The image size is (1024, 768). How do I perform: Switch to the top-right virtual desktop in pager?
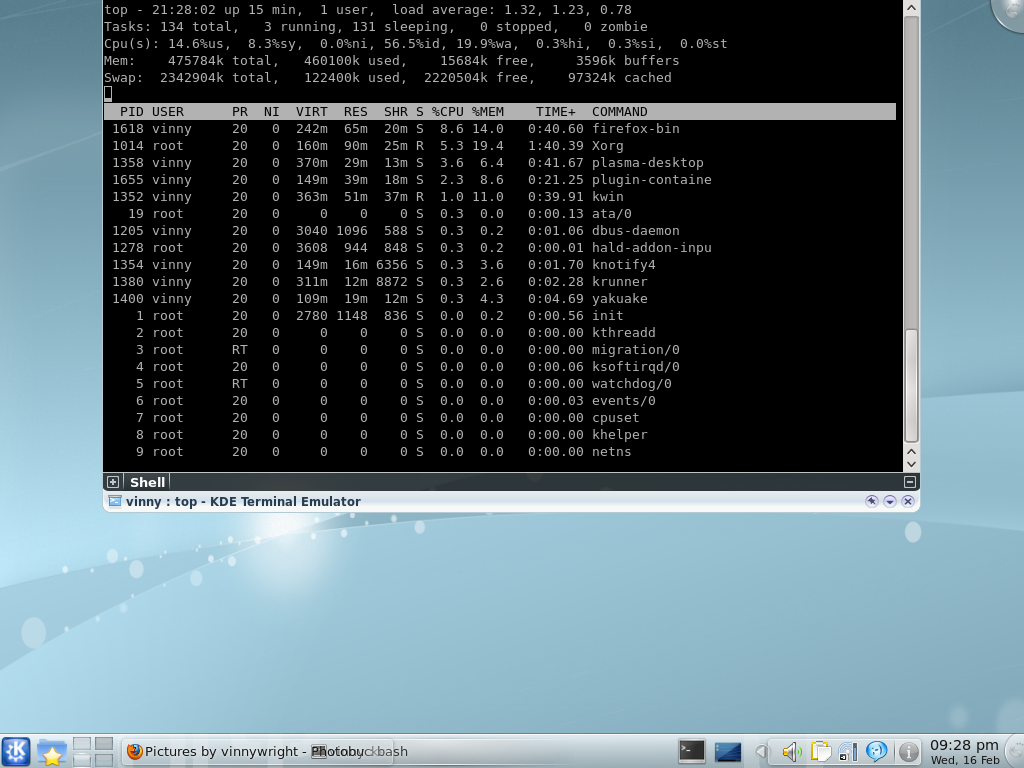104,743
